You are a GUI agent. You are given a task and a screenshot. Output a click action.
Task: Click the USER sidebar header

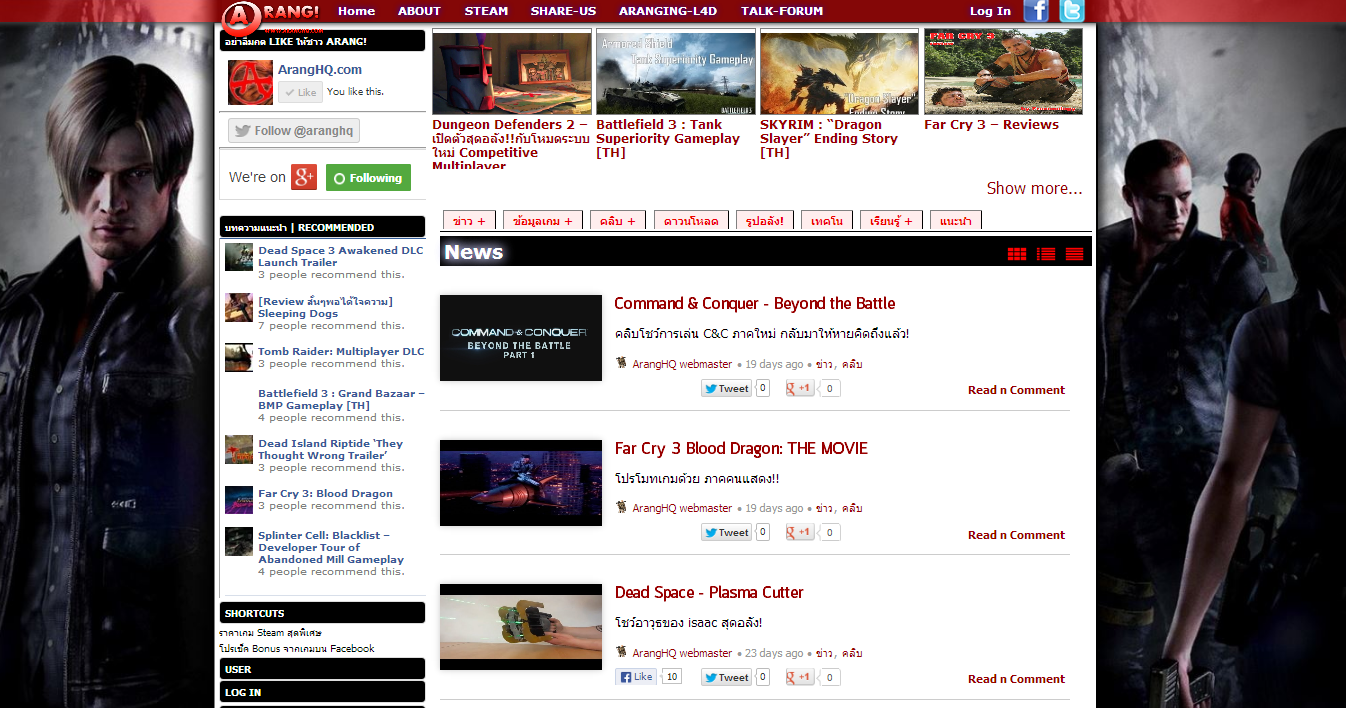tap(322, 669)
